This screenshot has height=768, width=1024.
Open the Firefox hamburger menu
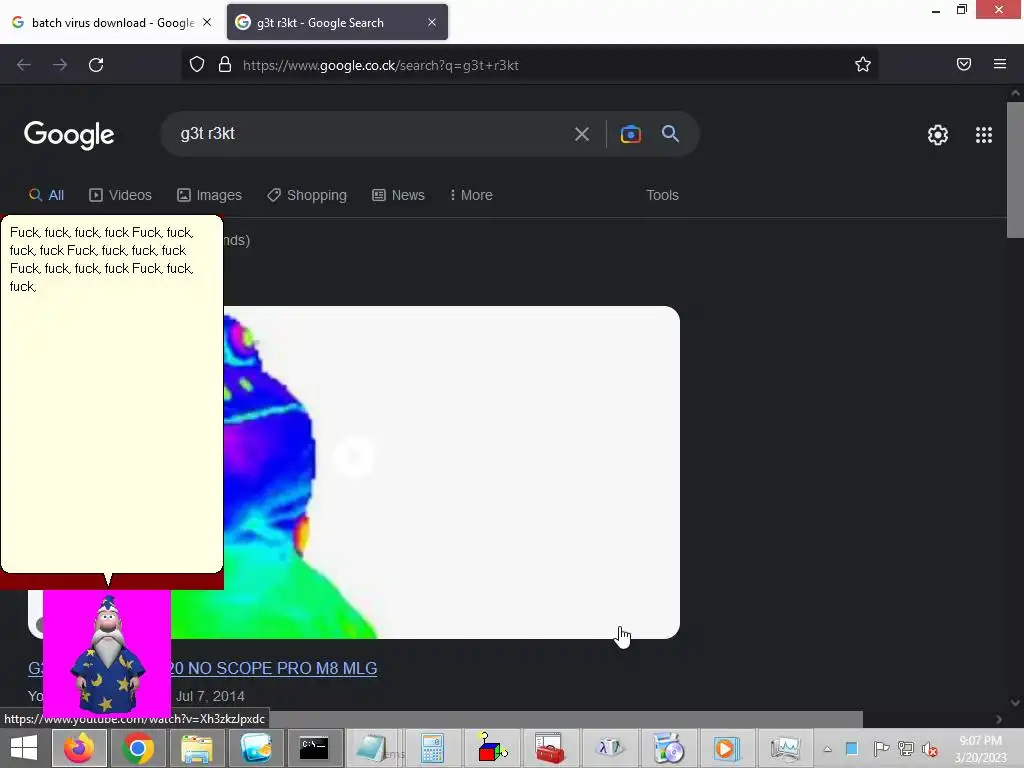(1000, 64)
